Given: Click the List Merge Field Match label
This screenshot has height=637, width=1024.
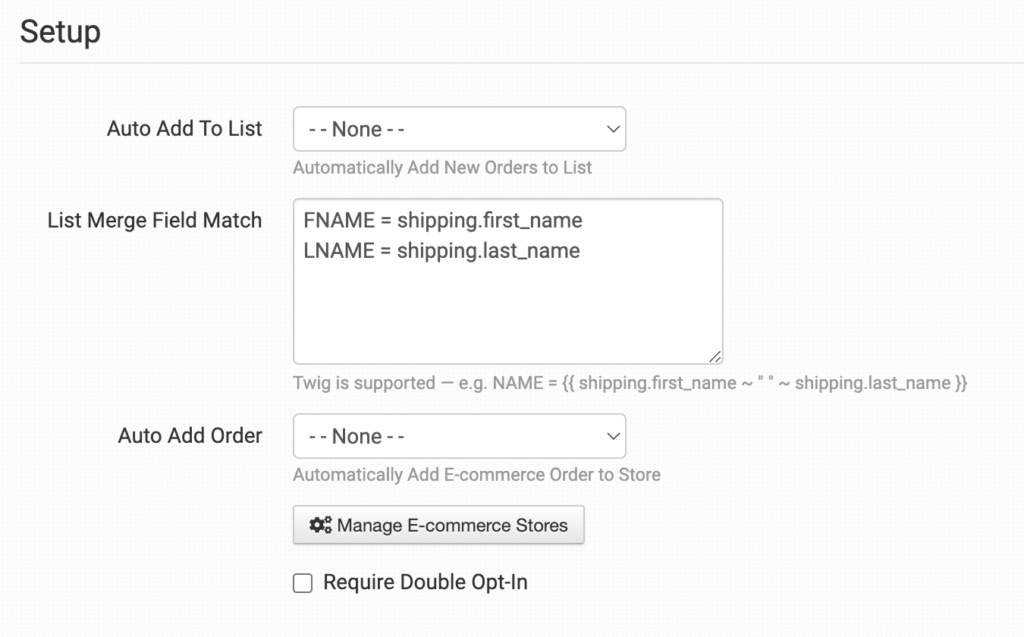Looking at the screenshot, I should [155, 220].
